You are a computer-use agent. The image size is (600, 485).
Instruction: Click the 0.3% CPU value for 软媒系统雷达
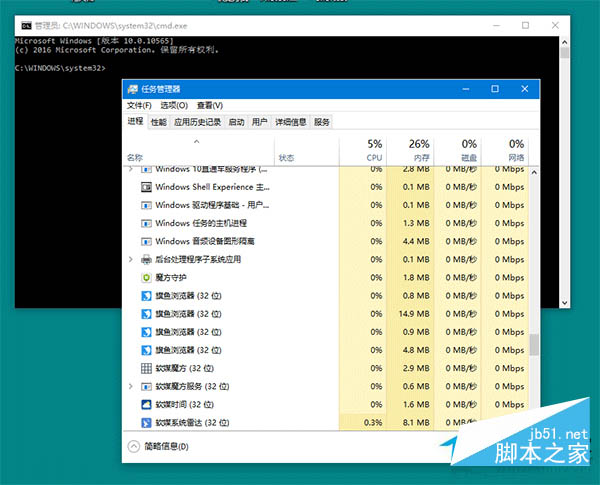coord(373,423)
